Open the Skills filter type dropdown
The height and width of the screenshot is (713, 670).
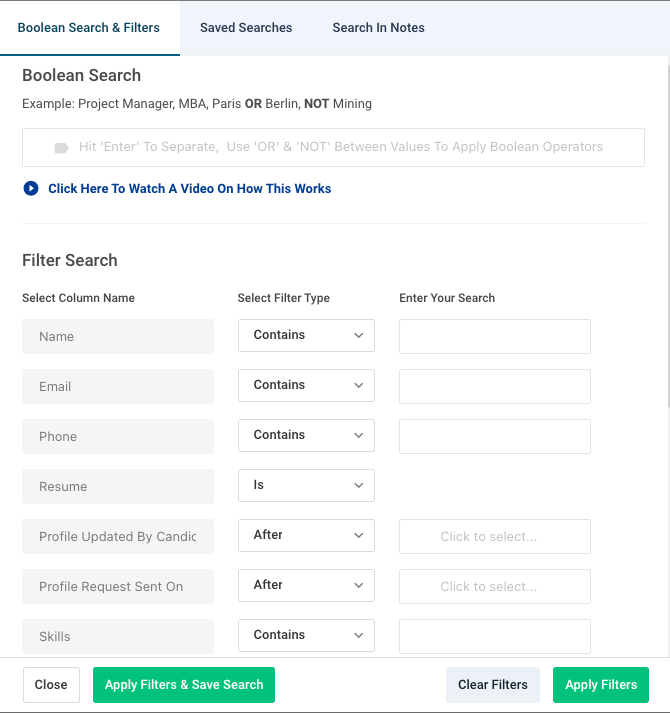(x=306, y=636)
